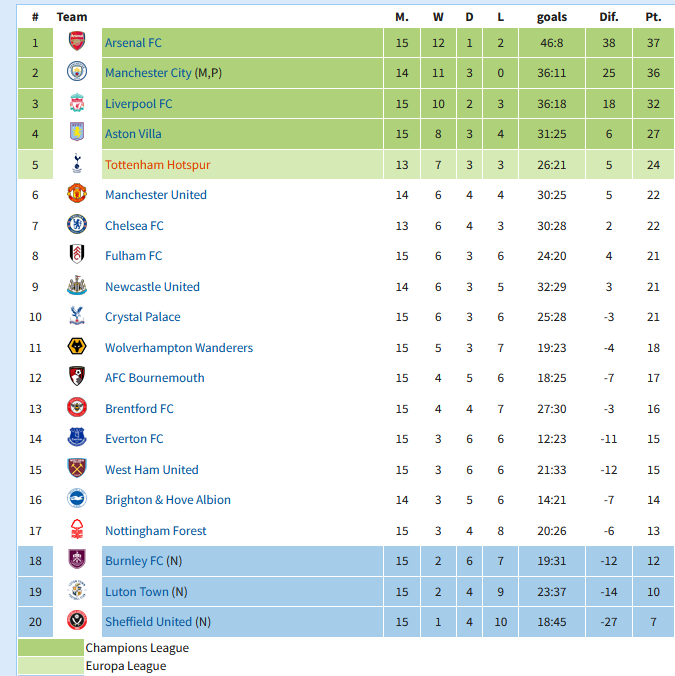Click the Arsenal FC club crest

click(x=77, y=41)
